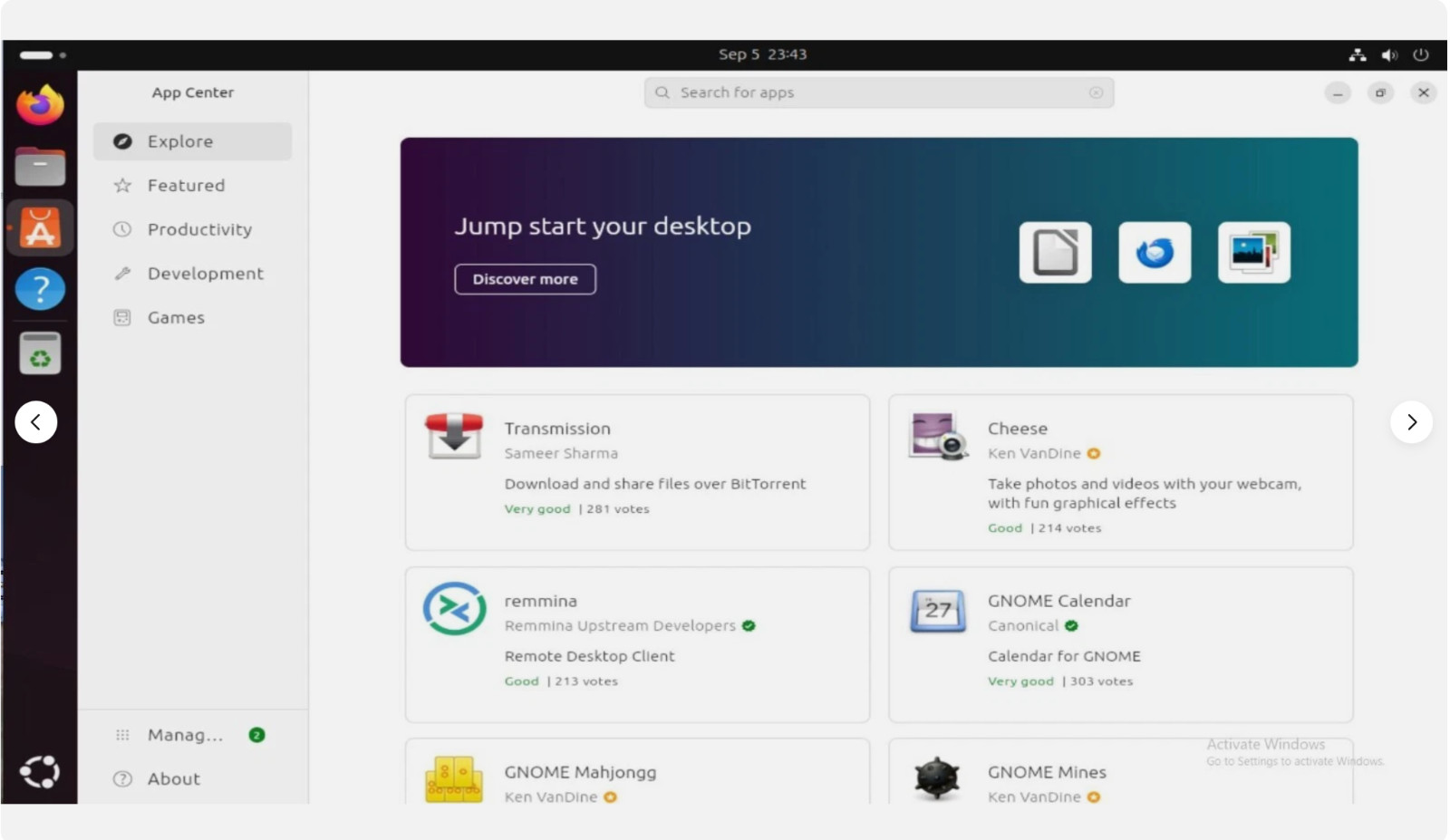This screenshot has width=1450, height=840.
Task: Click the App Center icon in the dock
Action: click(40, 227)
